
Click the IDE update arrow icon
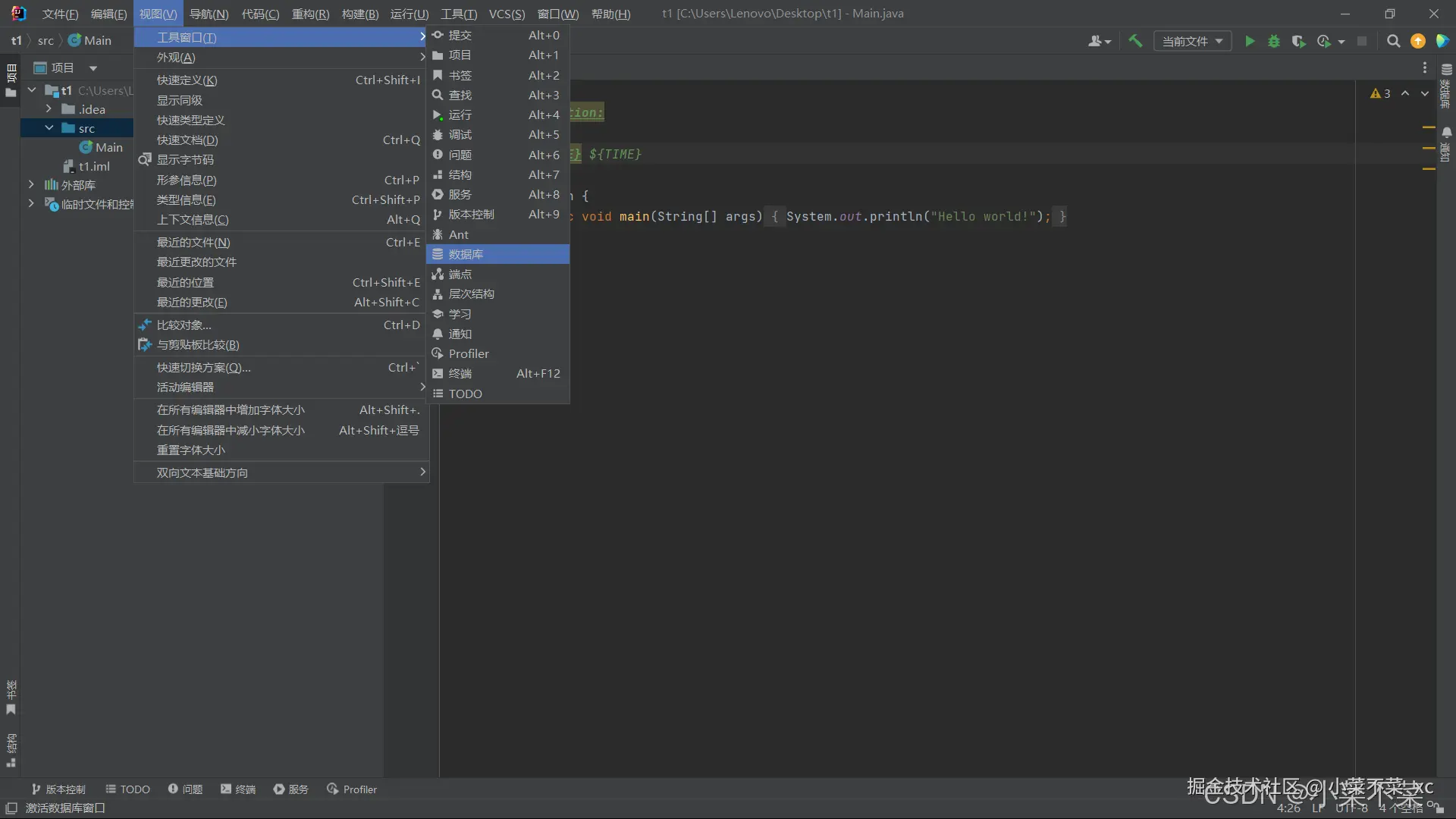click(x=1417, y=41)
